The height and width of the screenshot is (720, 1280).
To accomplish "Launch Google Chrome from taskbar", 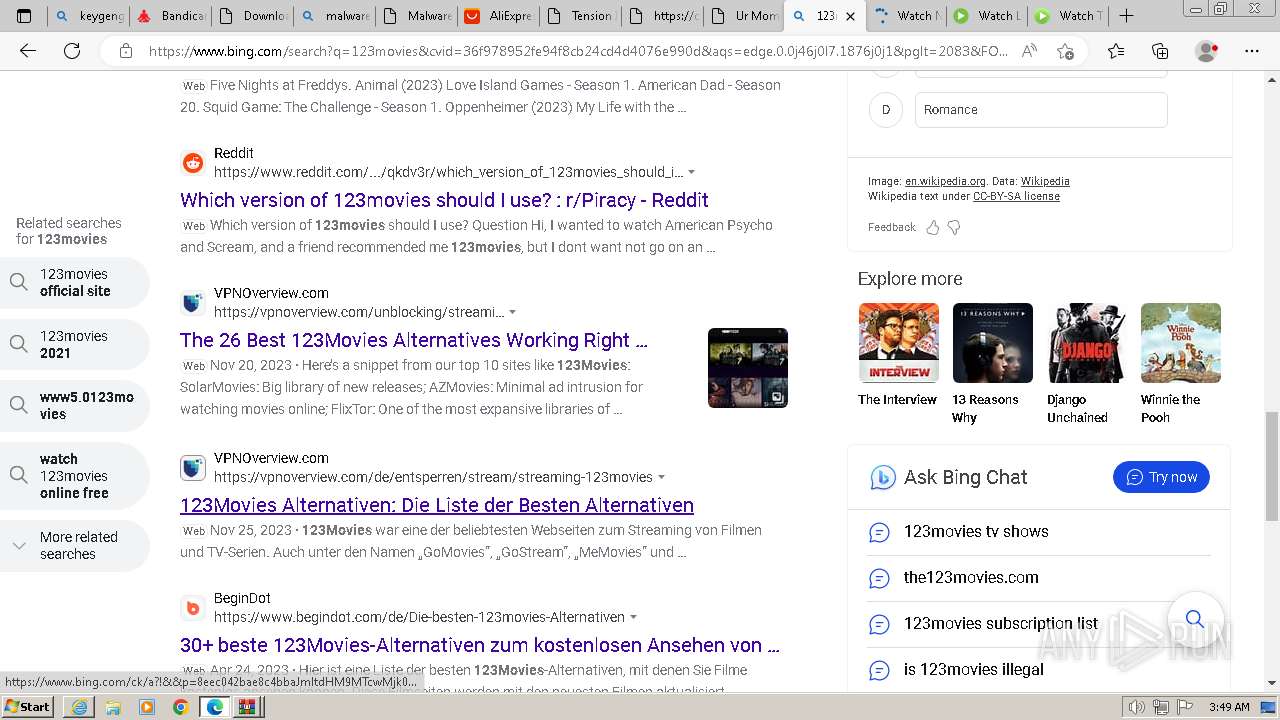I will pos(181,707).
